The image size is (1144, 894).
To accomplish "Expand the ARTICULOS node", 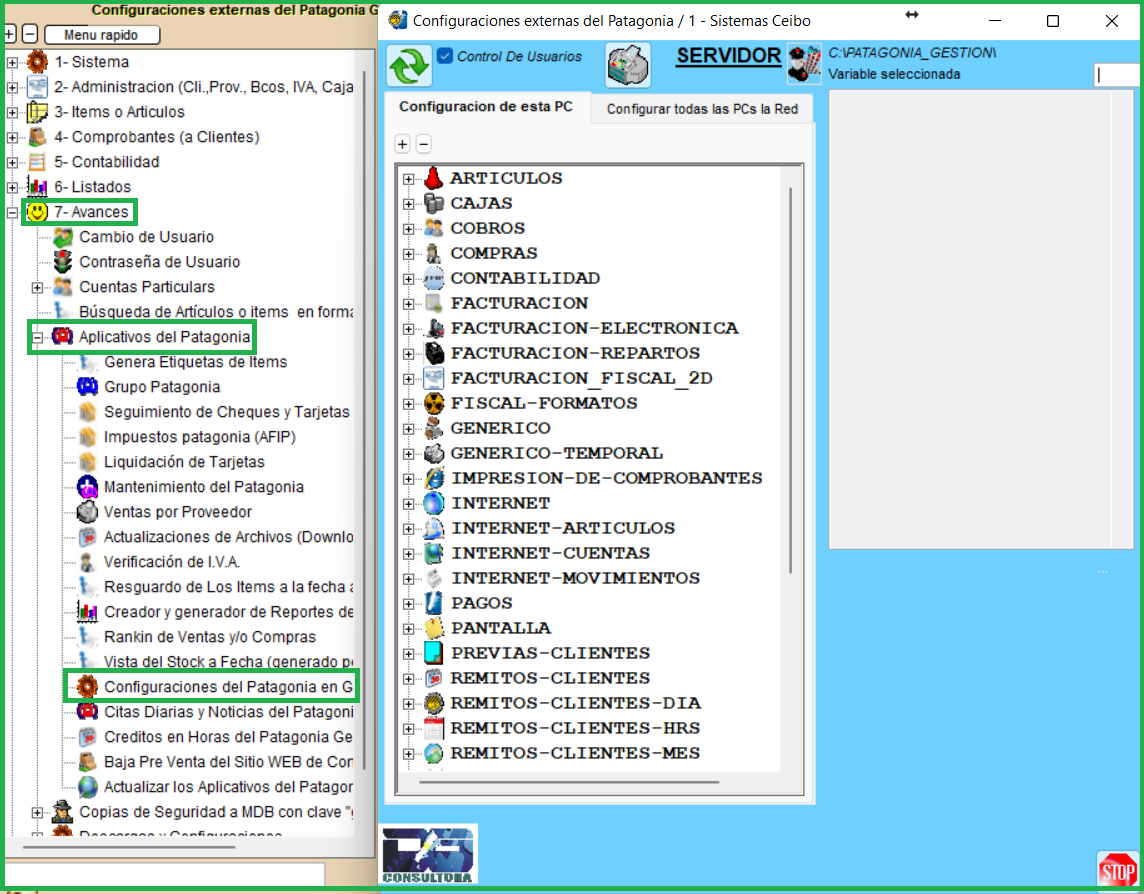I will coord(409,179).
